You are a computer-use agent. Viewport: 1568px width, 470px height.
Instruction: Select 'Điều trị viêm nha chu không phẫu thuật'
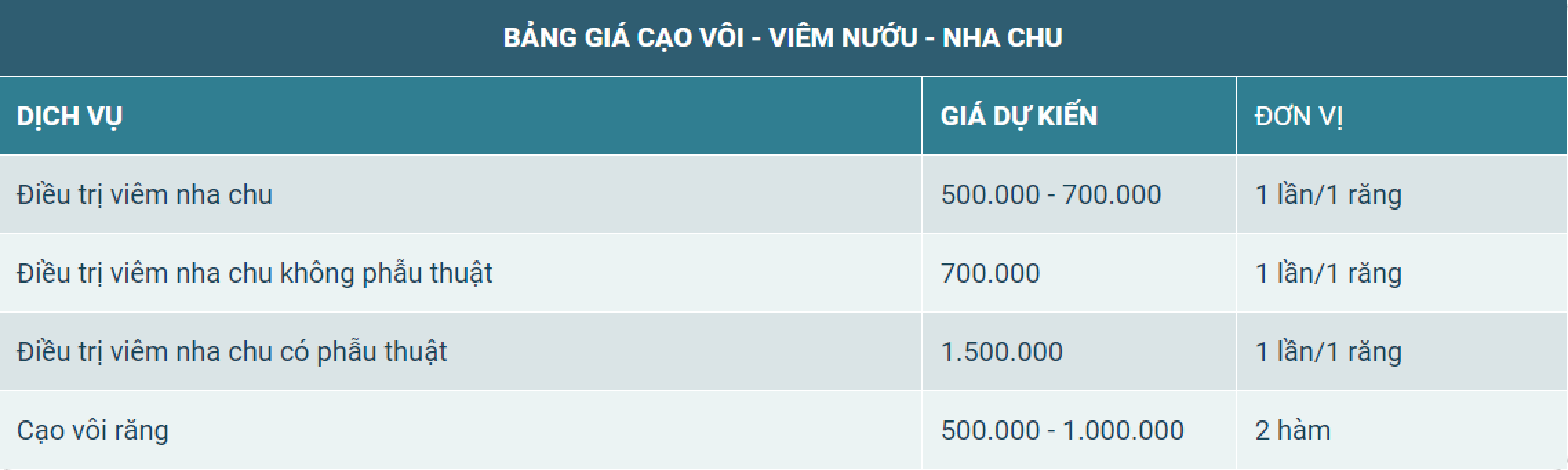click(x=254, y=273)
